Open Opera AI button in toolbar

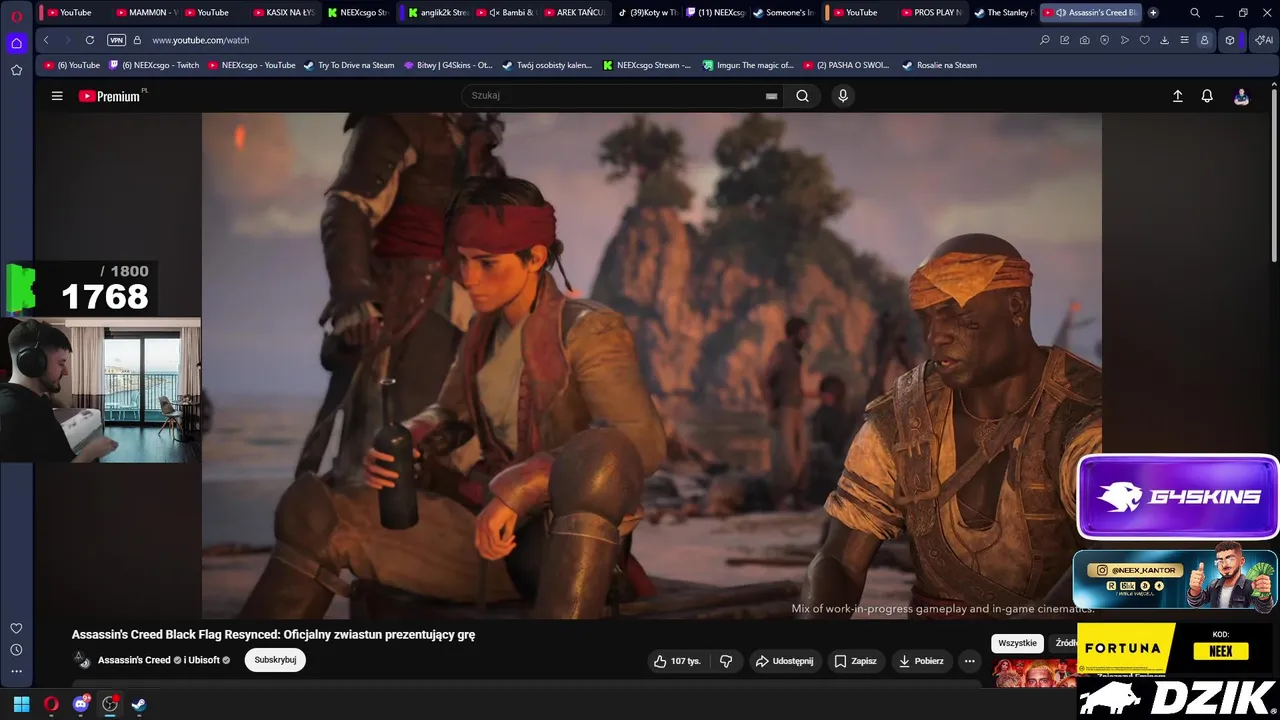[x=1264, y=40]
